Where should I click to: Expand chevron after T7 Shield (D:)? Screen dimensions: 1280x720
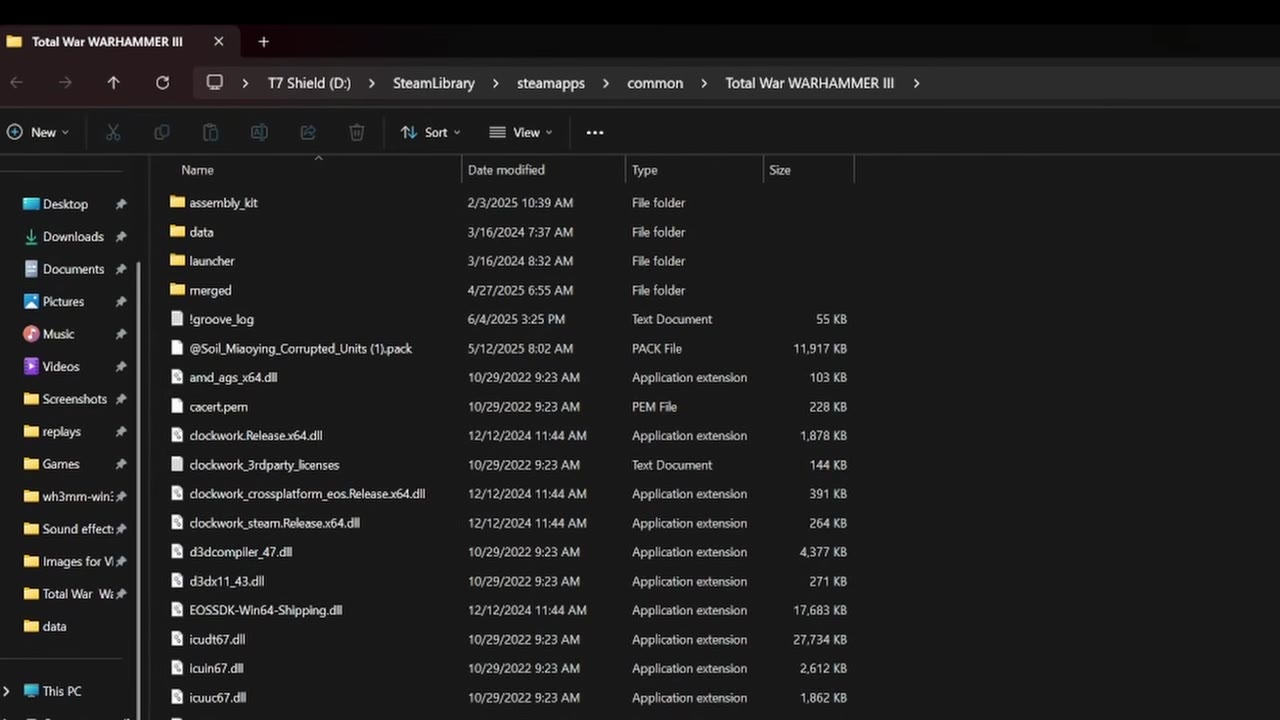[x=371, y=83]
